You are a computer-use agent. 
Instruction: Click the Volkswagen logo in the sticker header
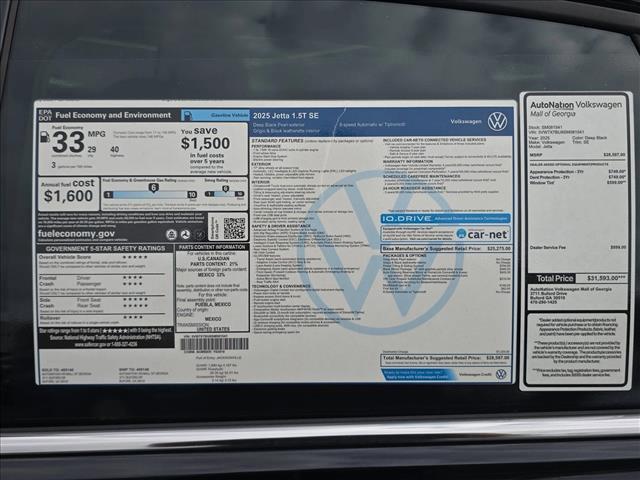(497, 122)
